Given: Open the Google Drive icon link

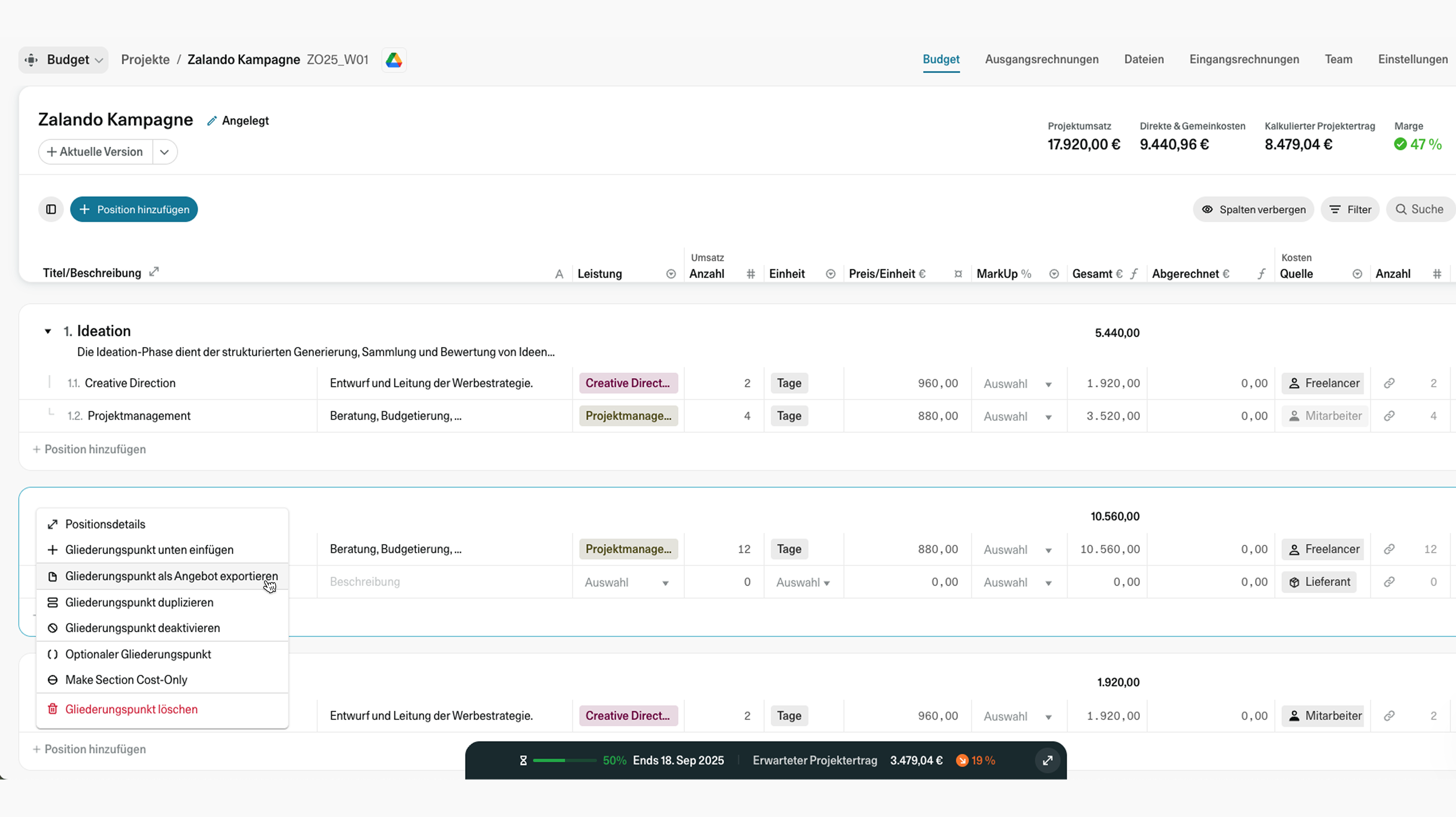Looking at the screenshot, I should (394, 60).
